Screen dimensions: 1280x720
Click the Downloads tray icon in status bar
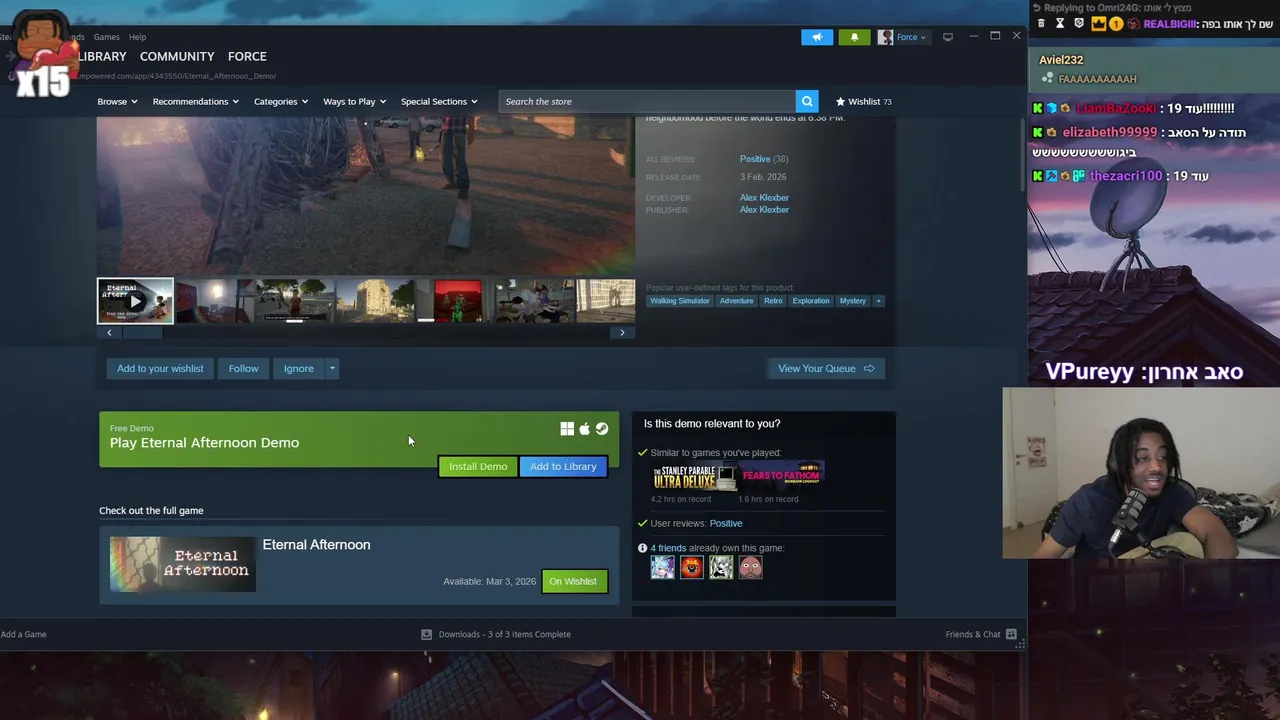point(427,634)
